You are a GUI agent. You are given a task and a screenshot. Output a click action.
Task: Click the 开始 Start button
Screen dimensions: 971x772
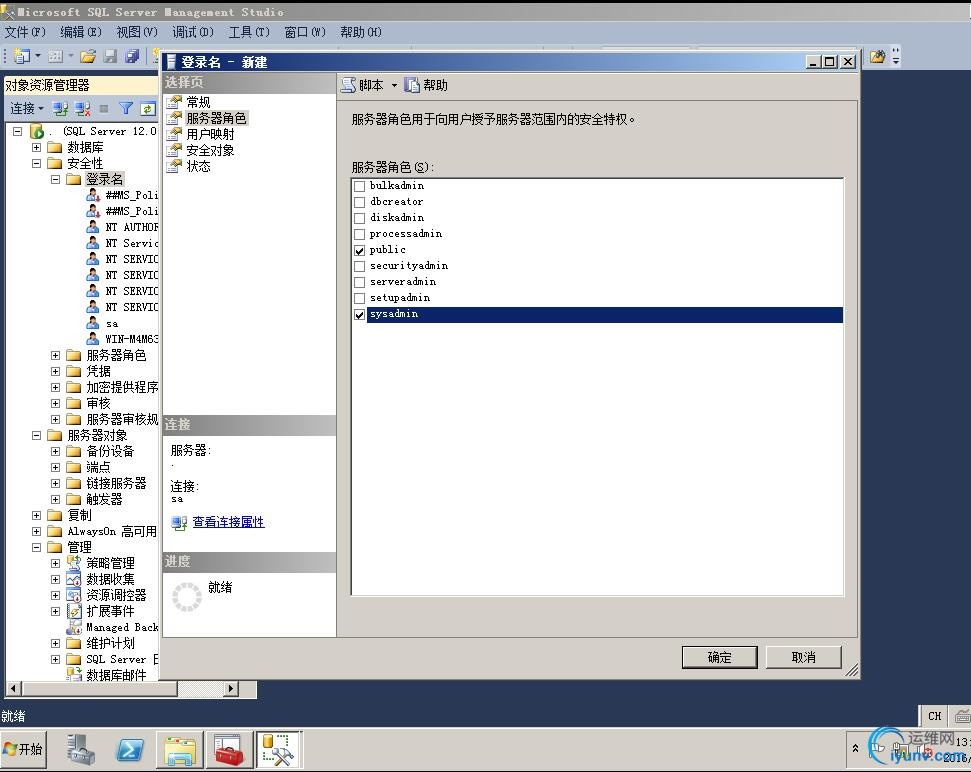pos(22,749)
